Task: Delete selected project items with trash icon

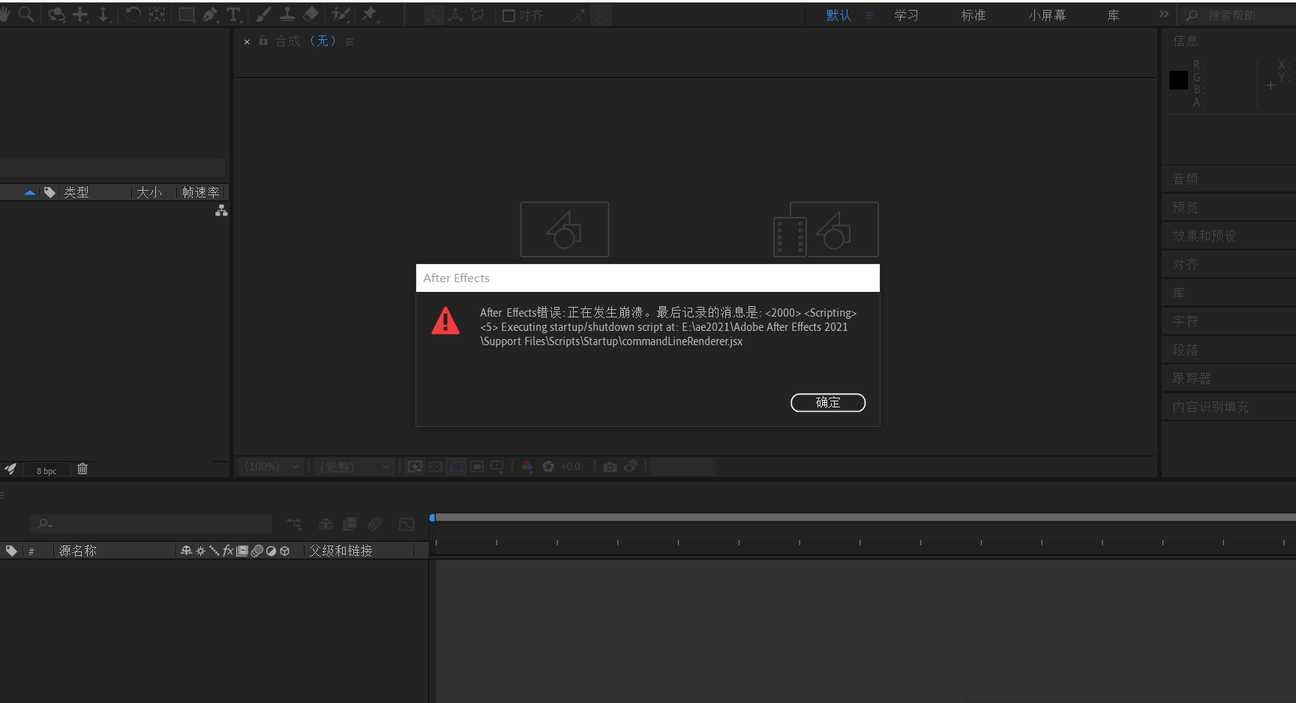Action: point(83,469)
